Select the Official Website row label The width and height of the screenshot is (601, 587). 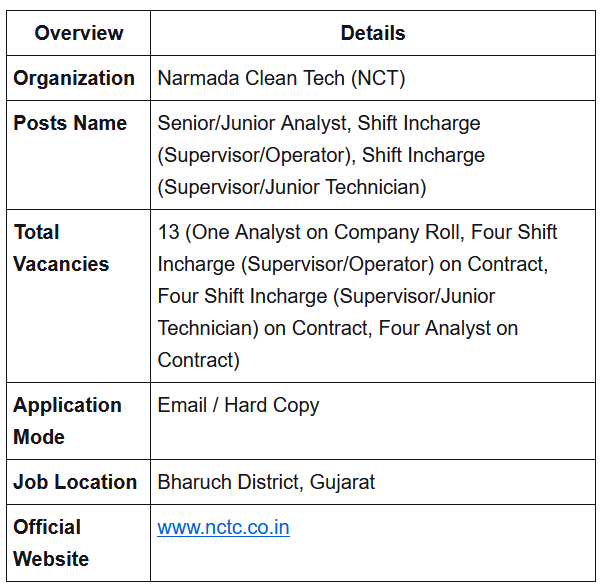pyautogui.click(x=51, y=543)
